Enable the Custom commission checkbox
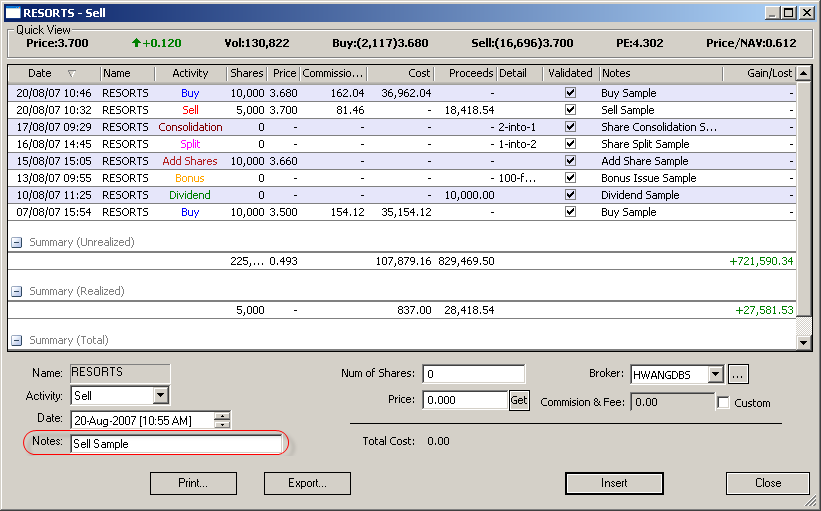Viewport: 821px width, 511px height. pyautogui.click(x=723, y=403)
